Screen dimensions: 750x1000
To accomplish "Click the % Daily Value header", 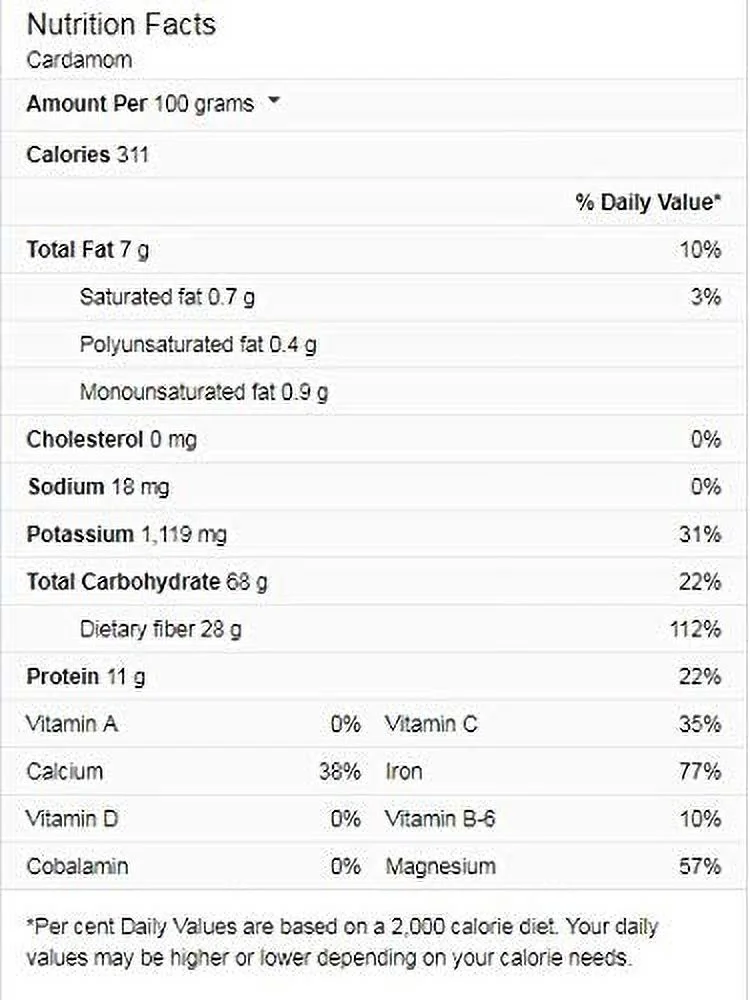I will [647, 202].
